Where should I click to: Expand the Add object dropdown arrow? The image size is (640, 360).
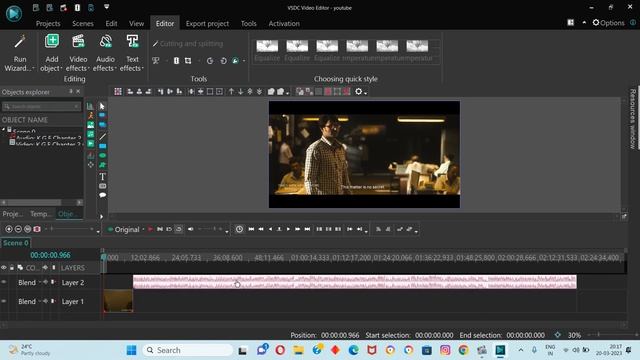pyautogui.click(x=61, y=69)
